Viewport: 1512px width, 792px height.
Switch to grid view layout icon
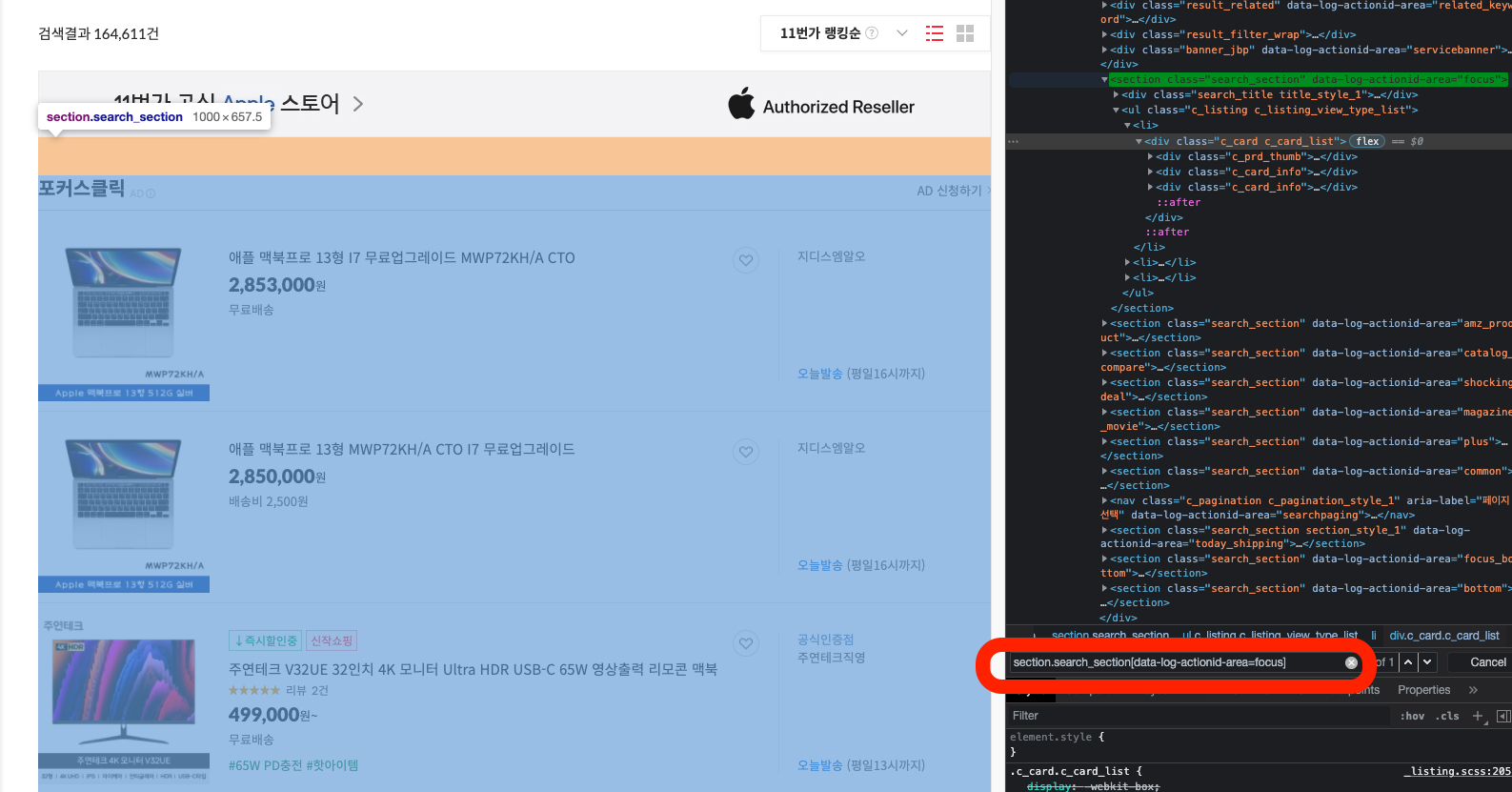[965, 33]
